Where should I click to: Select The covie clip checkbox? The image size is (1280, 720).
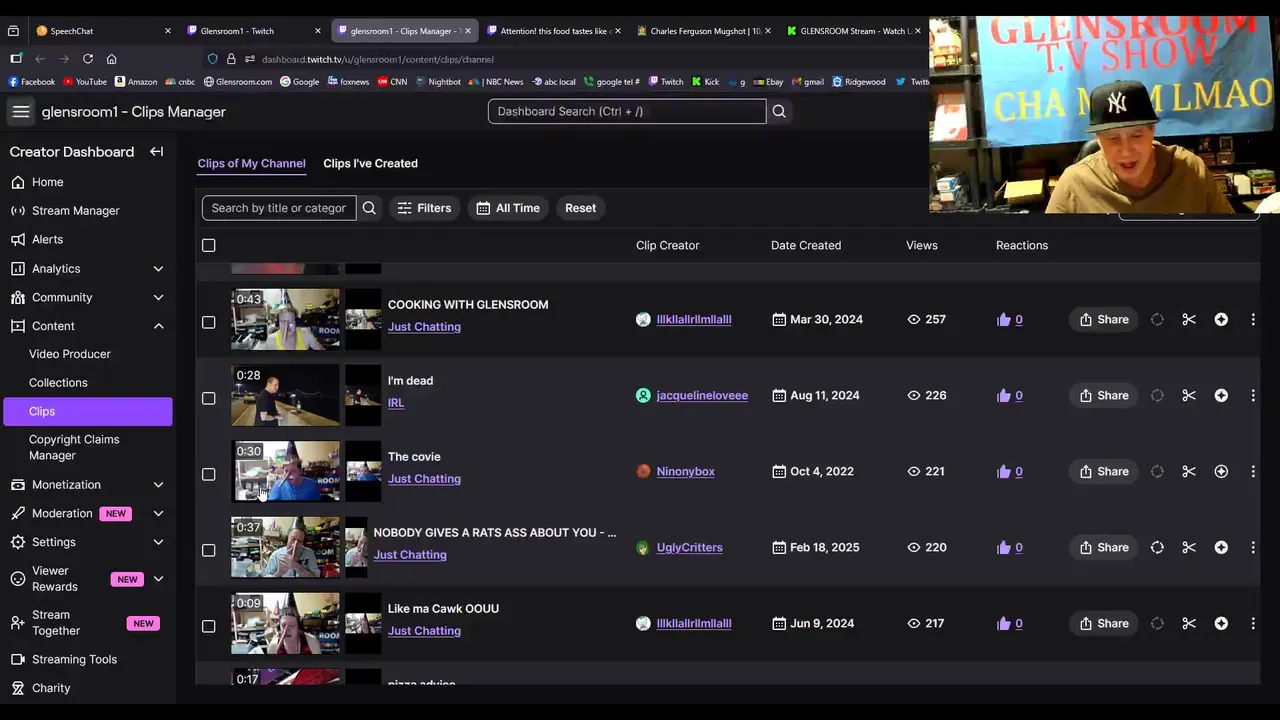pyautogui.click(x=208, y=474)
